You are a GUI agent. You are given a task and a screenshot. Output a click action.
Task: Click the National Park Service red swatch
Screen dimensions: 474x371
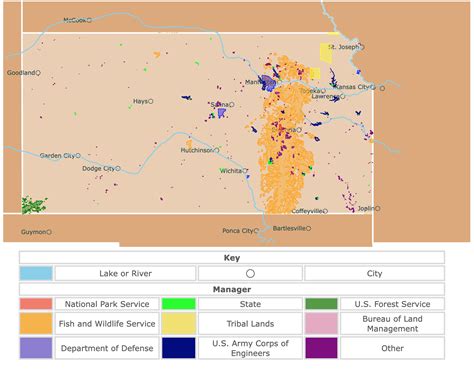click(36, 304)
